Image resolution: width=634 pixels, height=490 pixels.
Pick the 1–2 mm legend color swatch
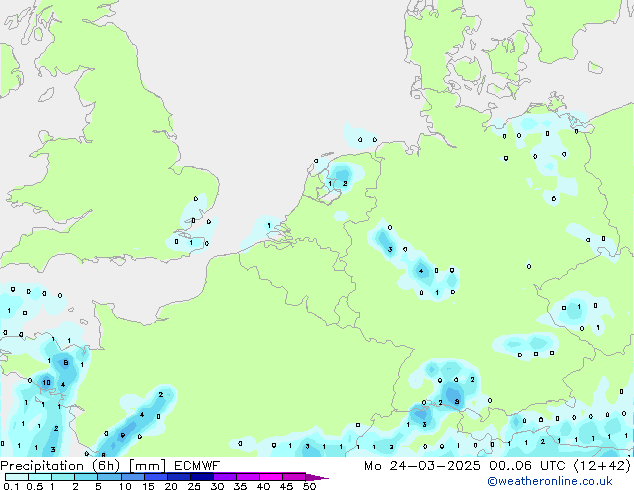(x=63, y=477)
